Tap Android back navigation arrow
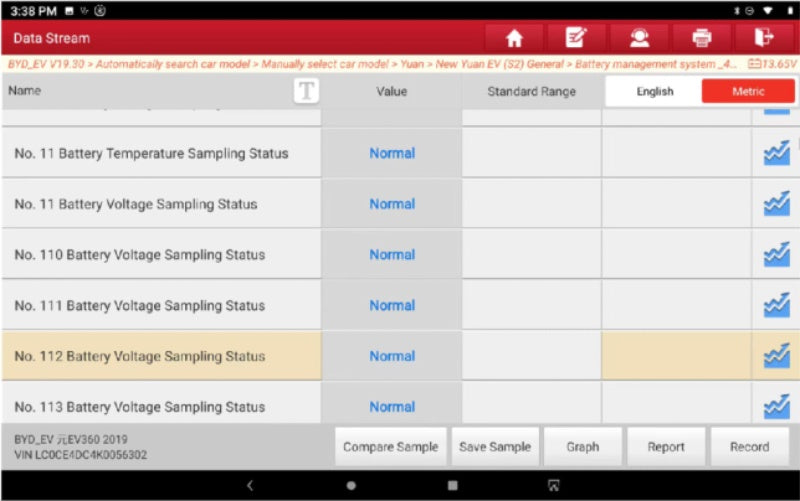 (250, 485)
